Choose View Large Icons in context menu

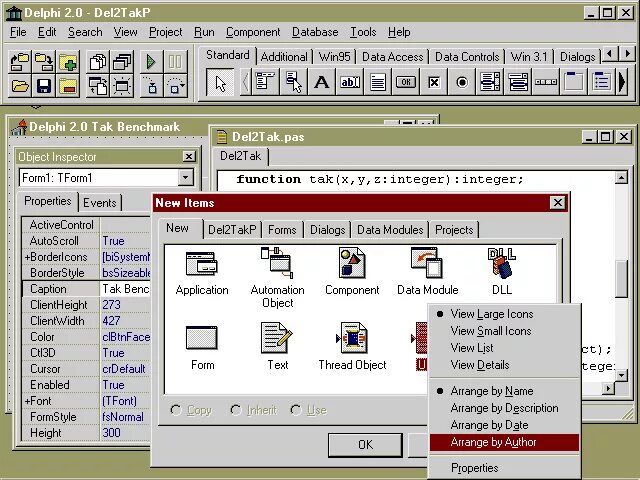[x=504, y=314]
